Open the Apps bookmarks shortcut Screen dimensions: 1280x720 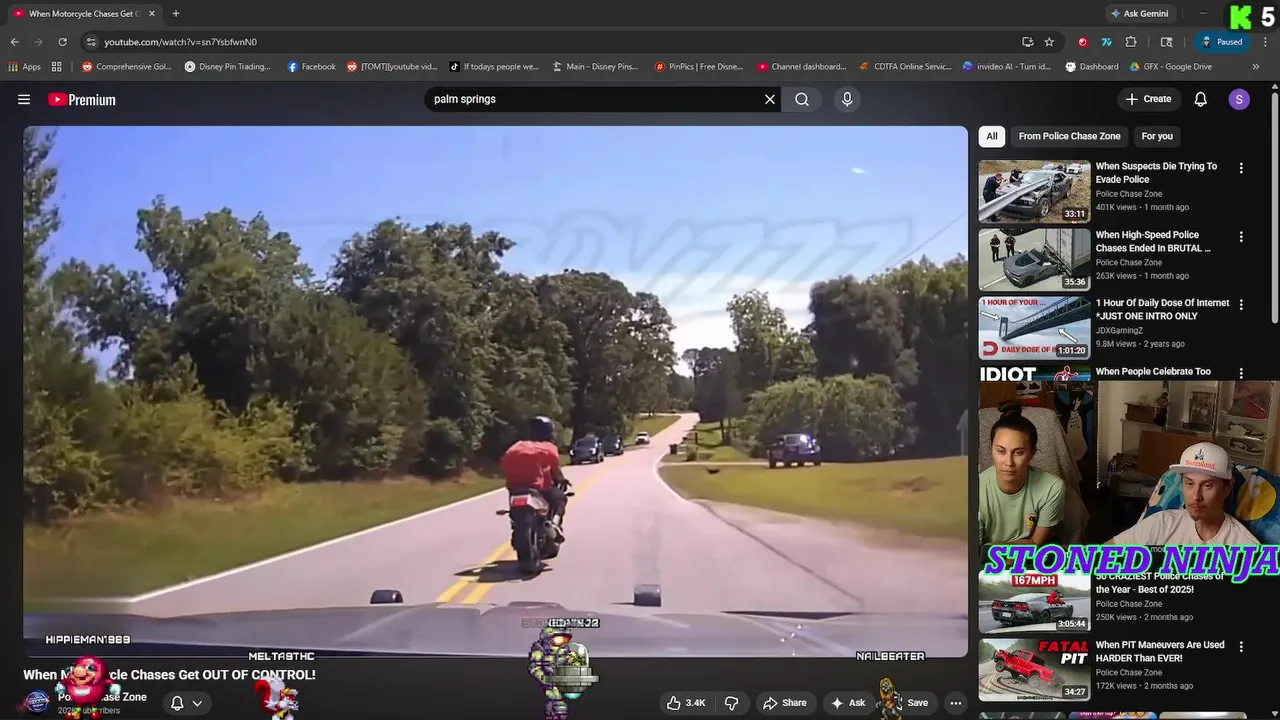[x=25, y=67]
